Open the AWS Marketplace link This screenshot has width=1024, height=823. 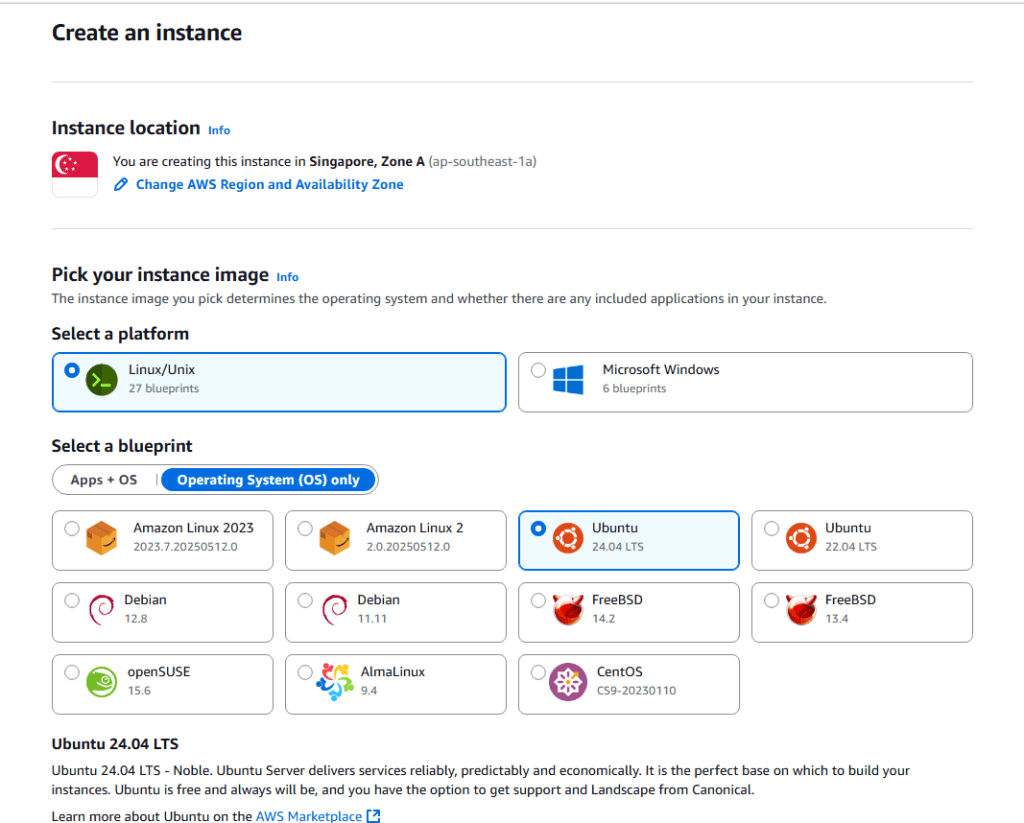(309, 817)
